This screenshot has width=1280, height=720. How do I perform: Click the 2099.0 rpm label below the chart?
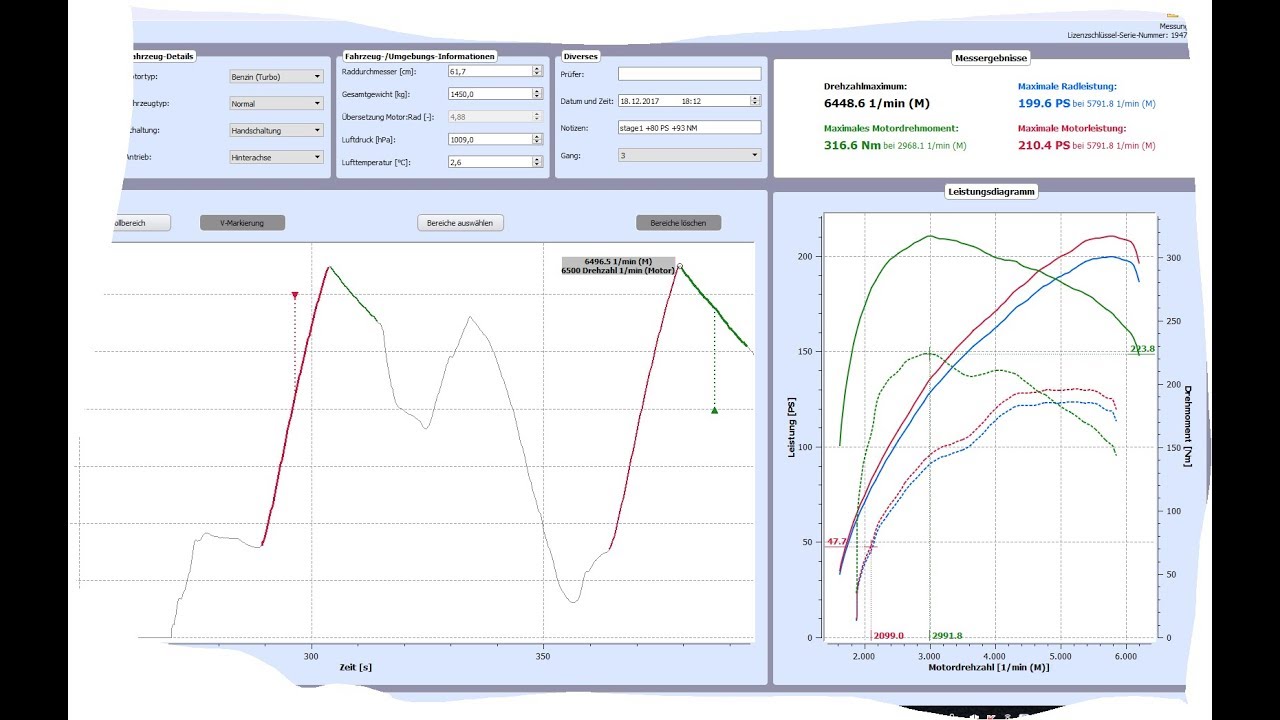(x=888, y=635)
